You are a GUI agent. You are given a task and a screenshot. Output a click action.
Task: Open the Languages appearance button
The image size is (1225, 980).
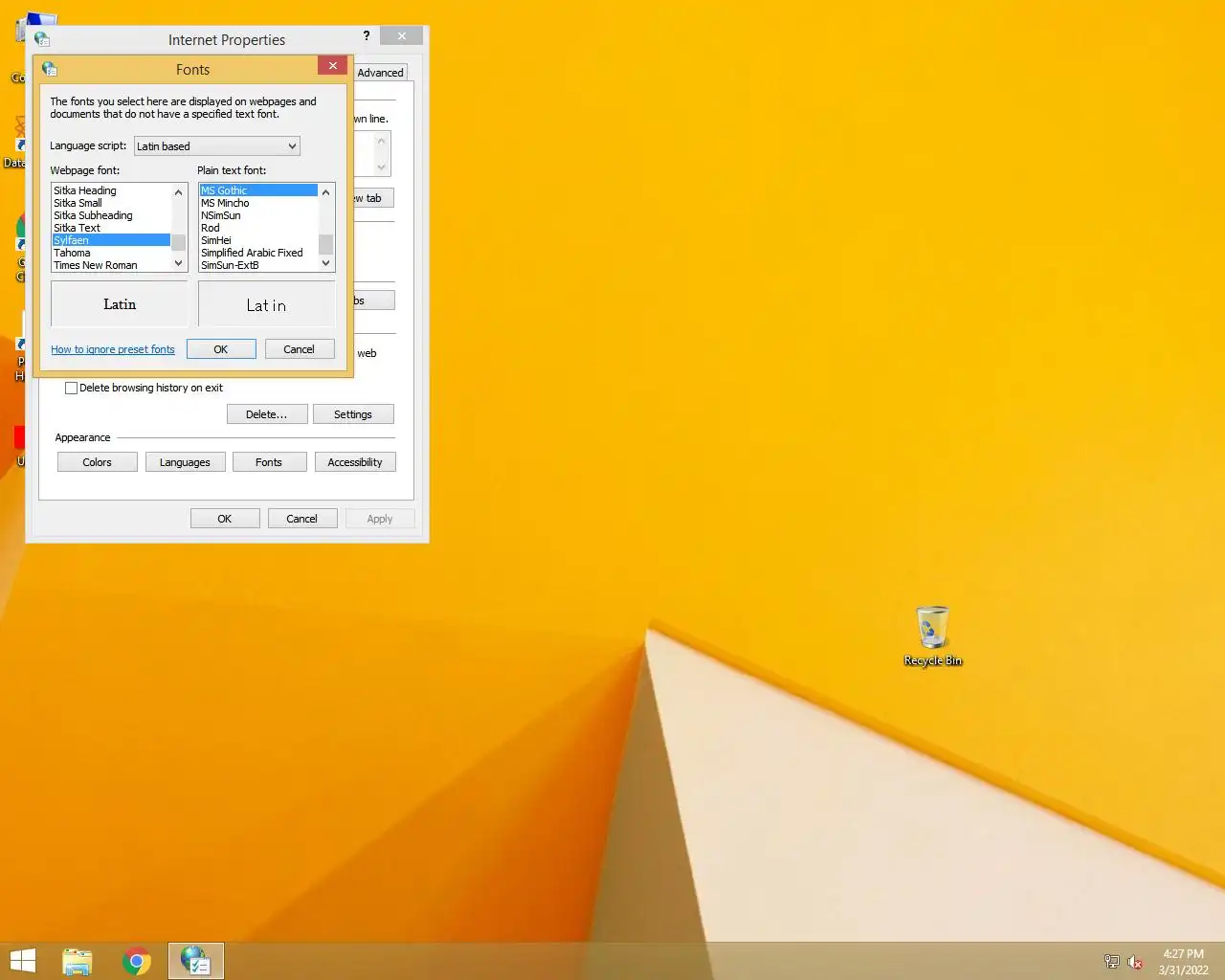[x=185, y=462]
